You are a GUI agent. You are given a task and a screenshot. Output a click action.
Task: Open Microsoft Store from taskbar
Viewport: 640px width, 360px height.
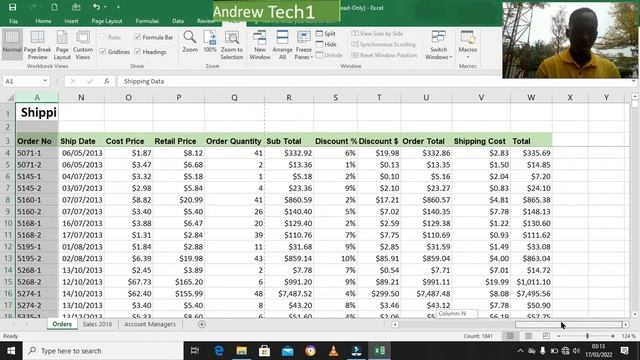coord(264,351)
